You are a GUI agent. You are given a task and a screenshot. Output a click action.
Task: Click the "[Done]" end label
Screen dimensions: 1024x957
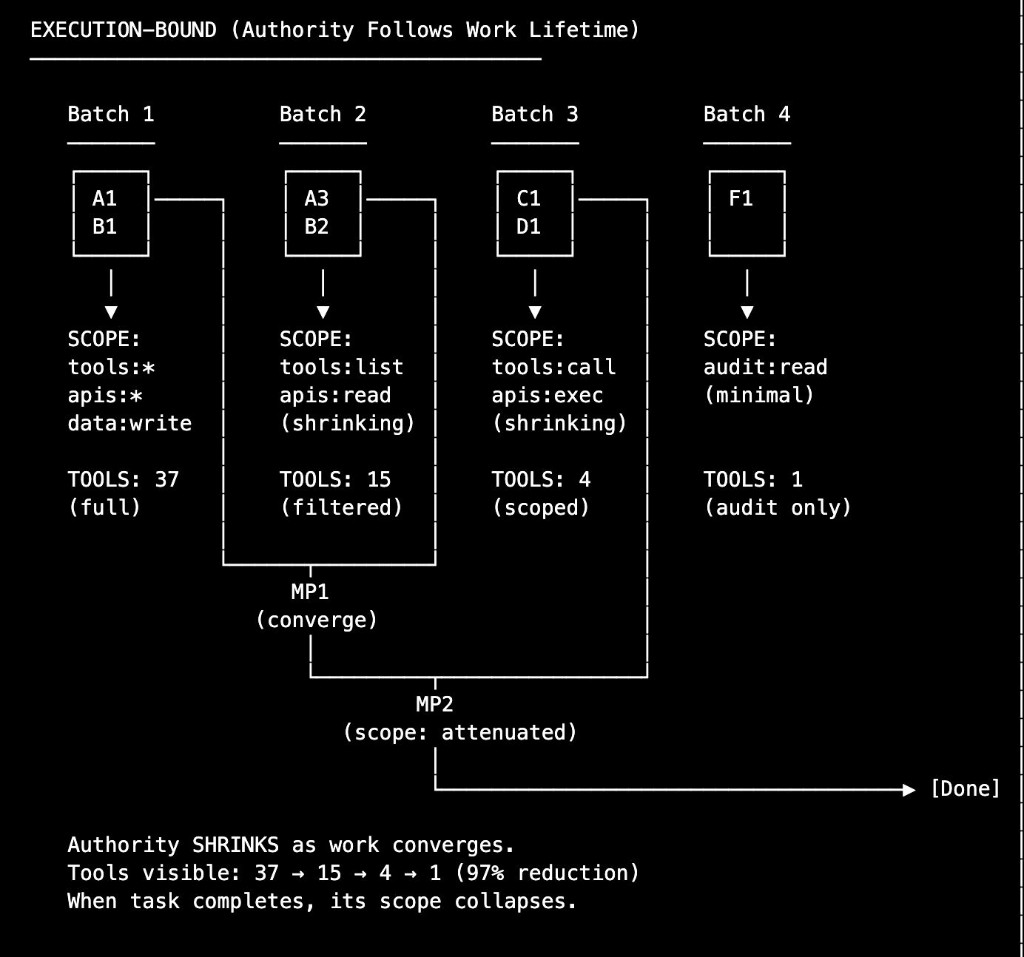click(965, 788)
